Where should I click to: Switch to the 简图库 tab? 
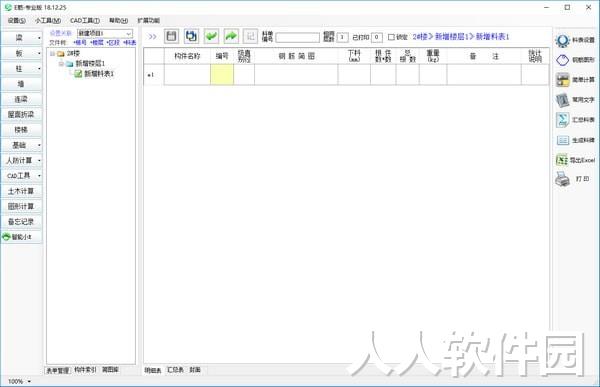point(110,369)
